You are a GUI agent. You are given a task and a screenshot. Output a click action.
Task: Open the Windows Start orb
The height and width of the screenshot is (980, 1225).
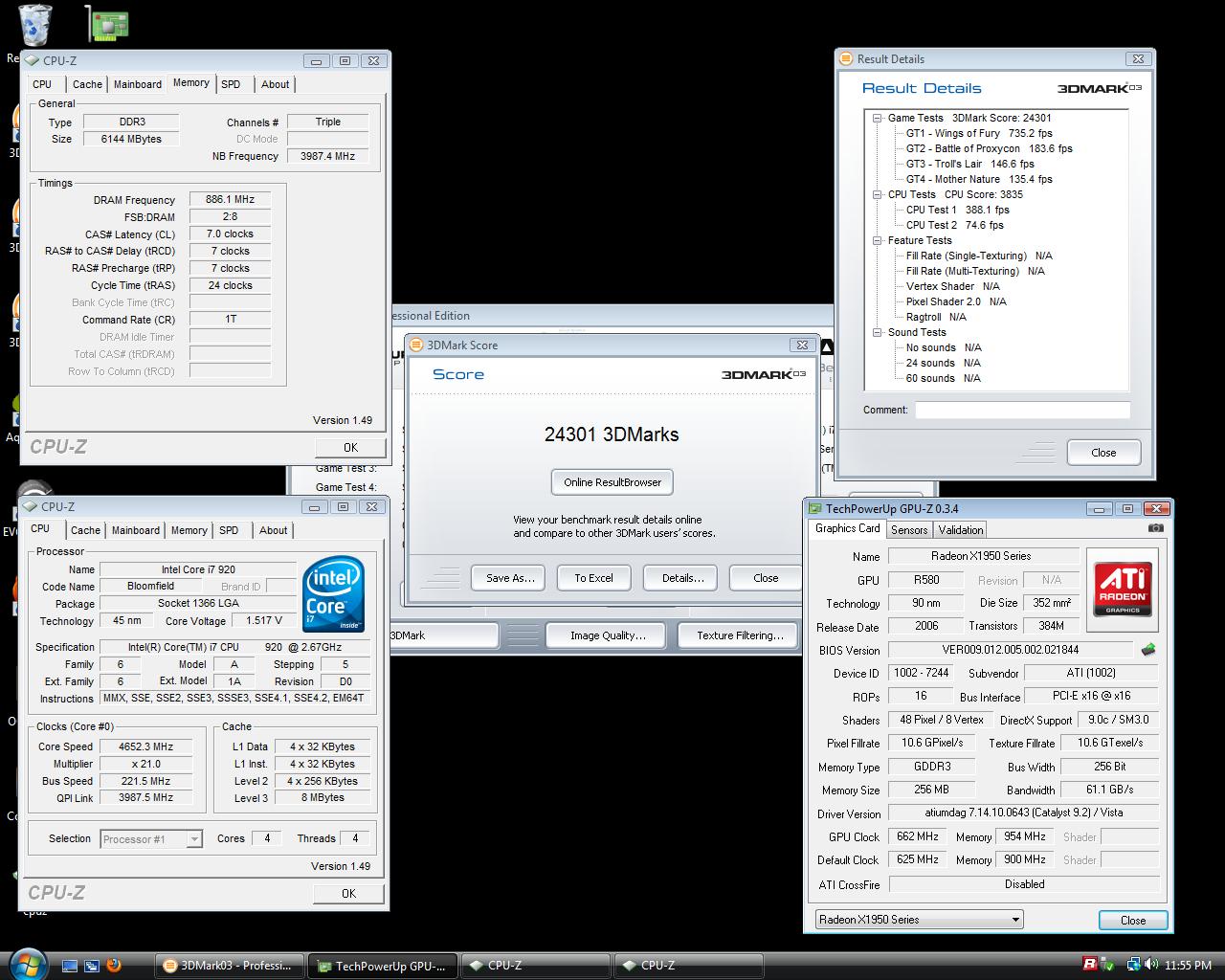point(26,964)
